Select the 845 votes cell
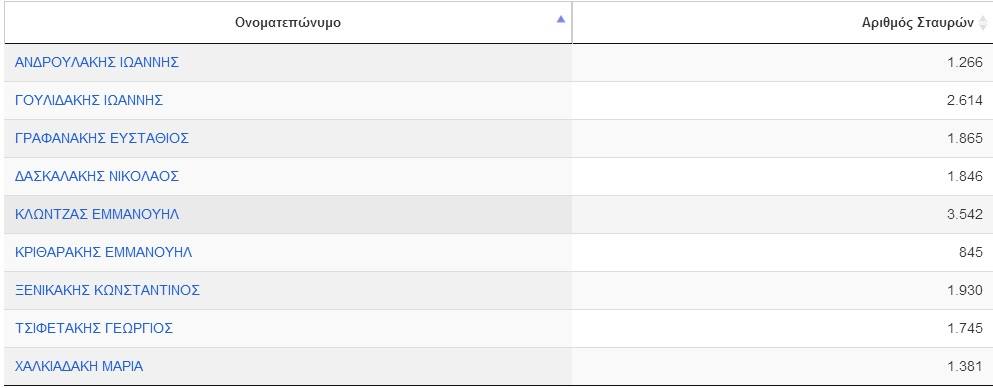Screen dimensions: 993x388 tap(782, 252)
